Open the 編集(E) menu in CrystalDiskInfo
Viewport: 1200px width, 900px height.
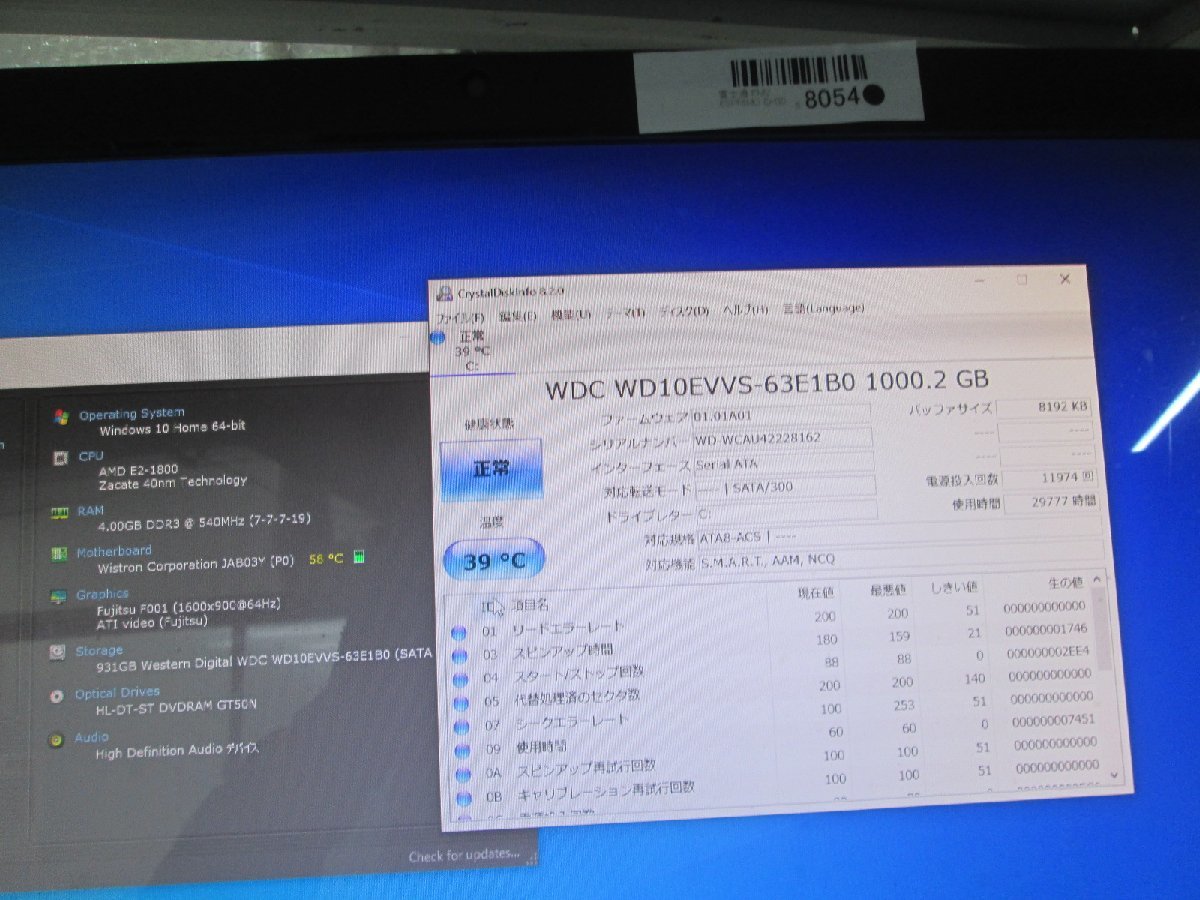coord(518,316)
